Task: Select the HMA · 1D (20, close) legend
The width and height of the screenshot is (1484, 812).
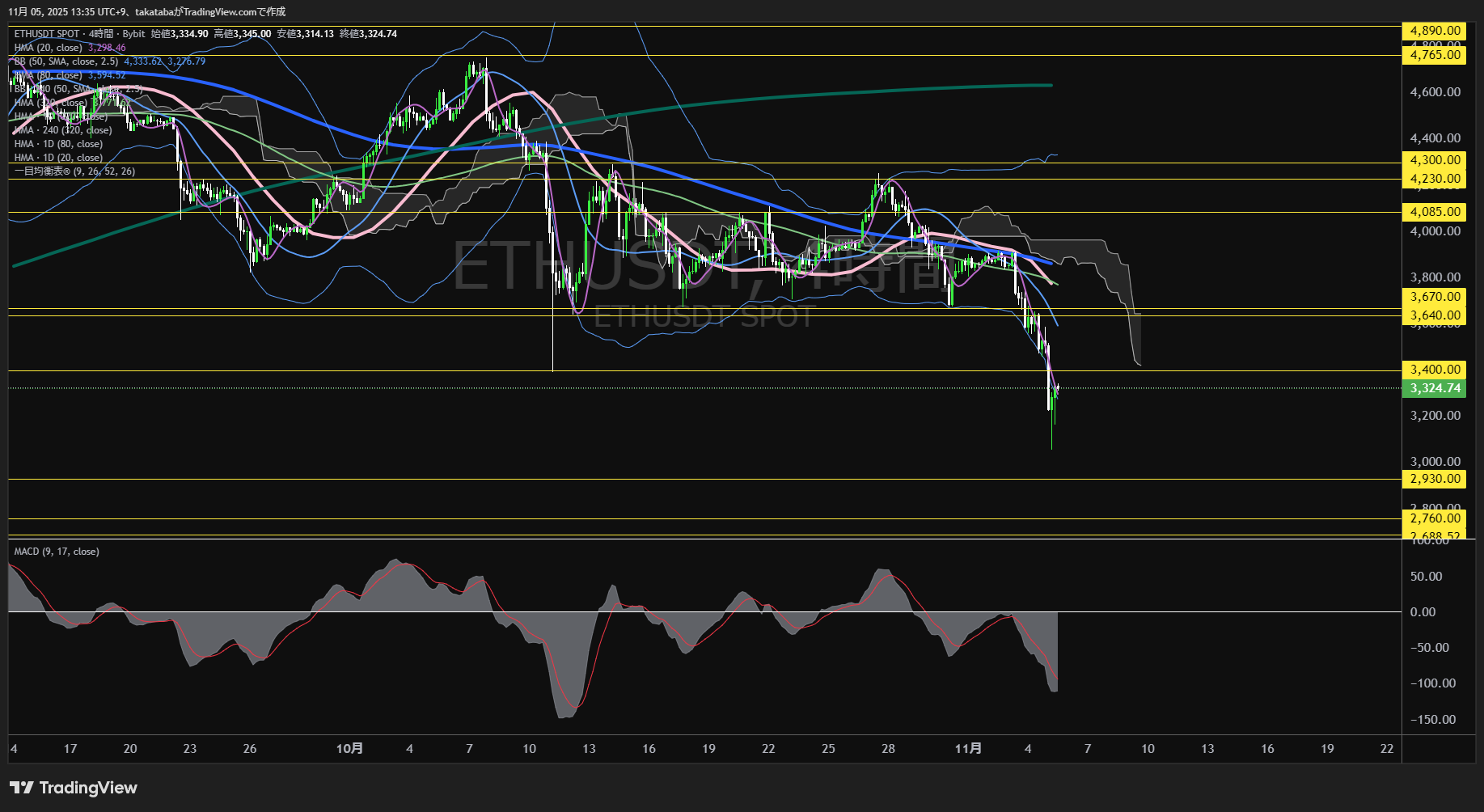Action: point(58,158)
